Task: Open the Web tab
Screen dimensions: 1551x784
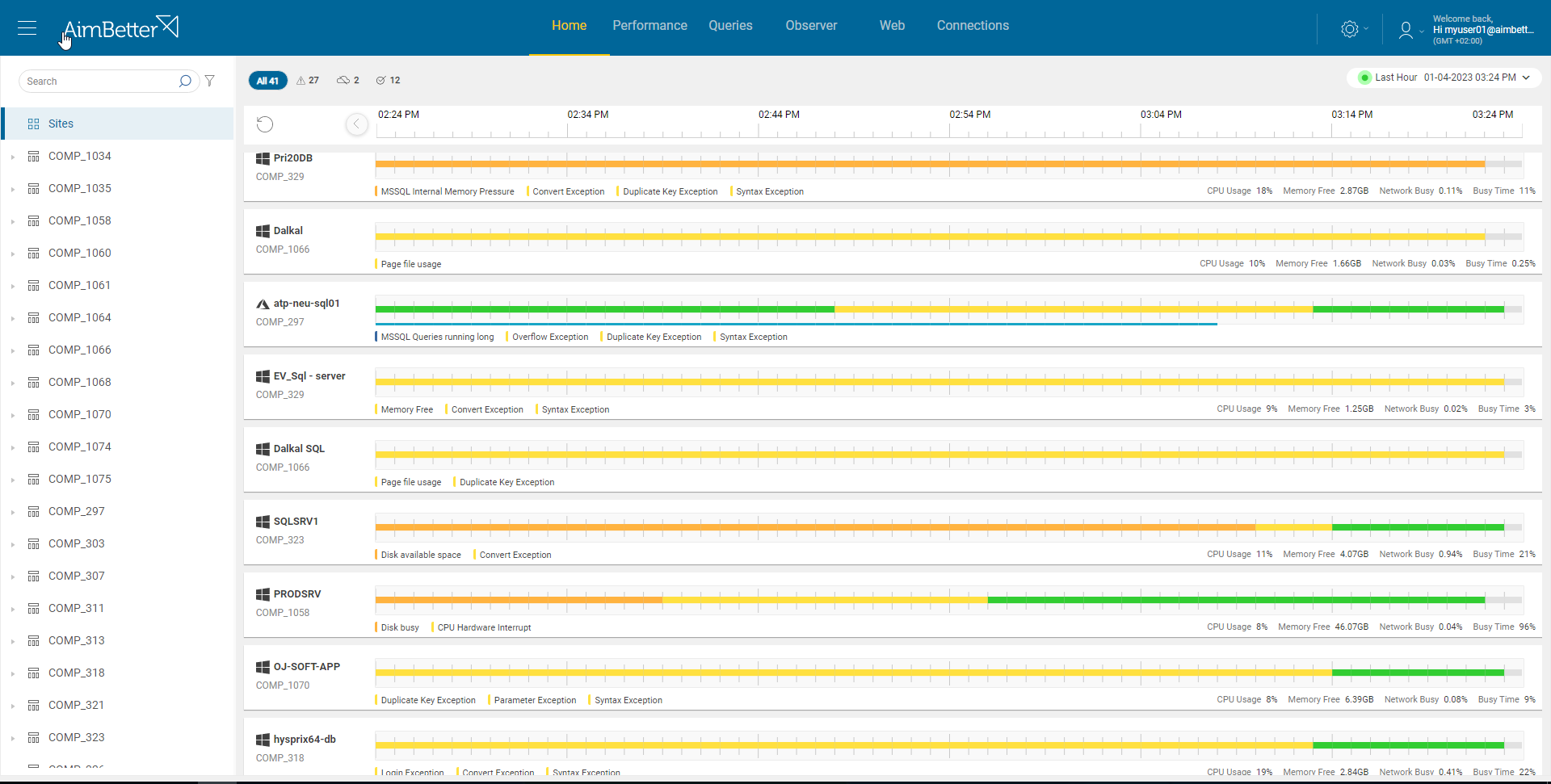Action: pos(892,26)
